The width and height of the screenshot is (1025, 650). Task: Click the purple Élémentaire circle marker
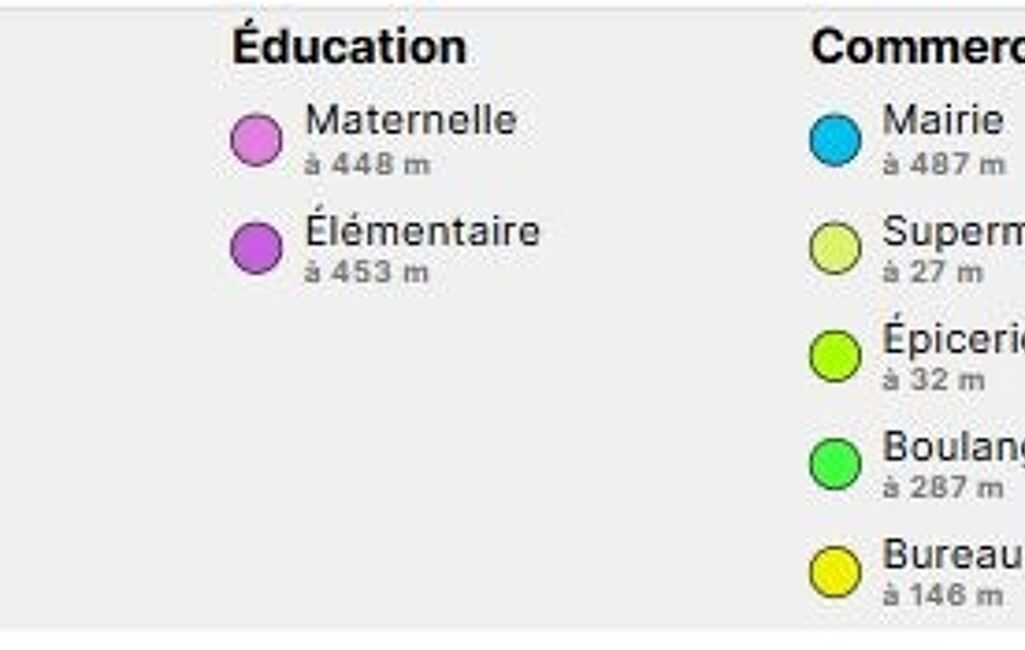point(256,248)
